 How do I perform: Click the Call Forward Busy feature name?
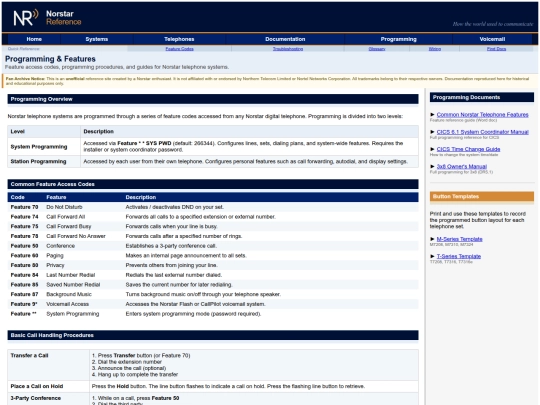pyautogui.click(x=69, y=226)
